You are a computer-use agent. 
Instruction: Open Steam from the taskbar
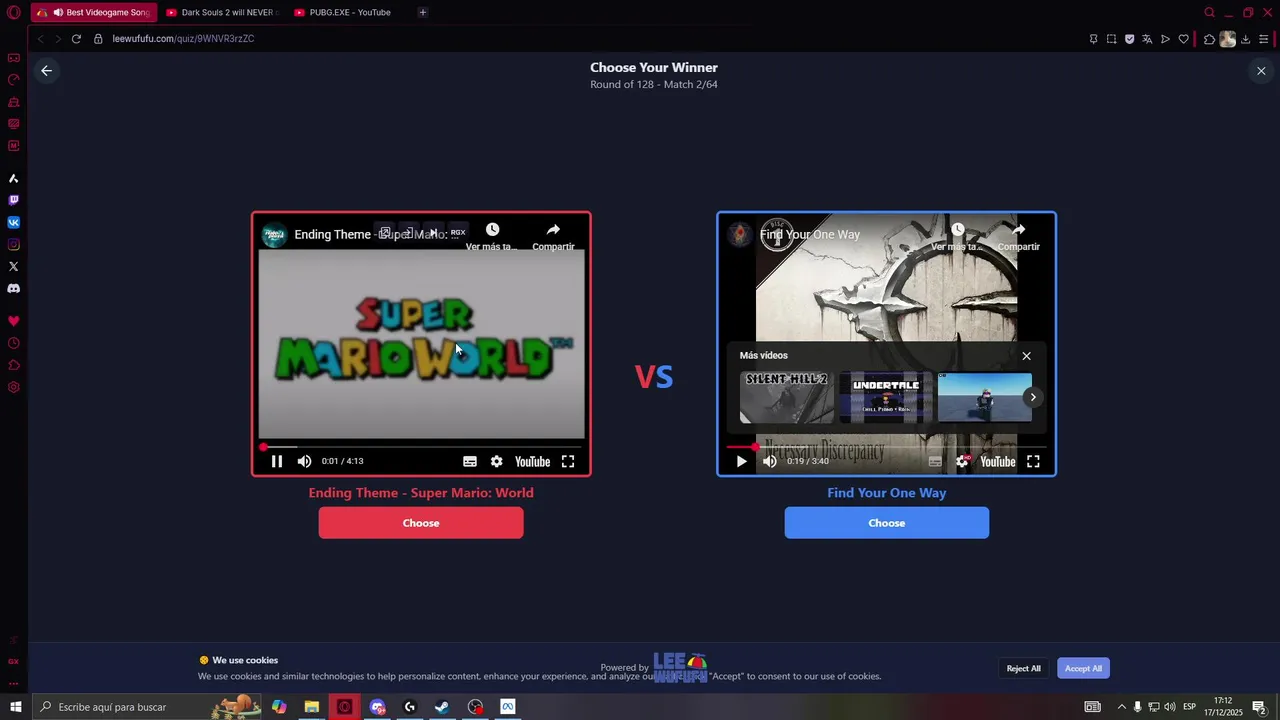pyautogui.click(x=441, y=707)
